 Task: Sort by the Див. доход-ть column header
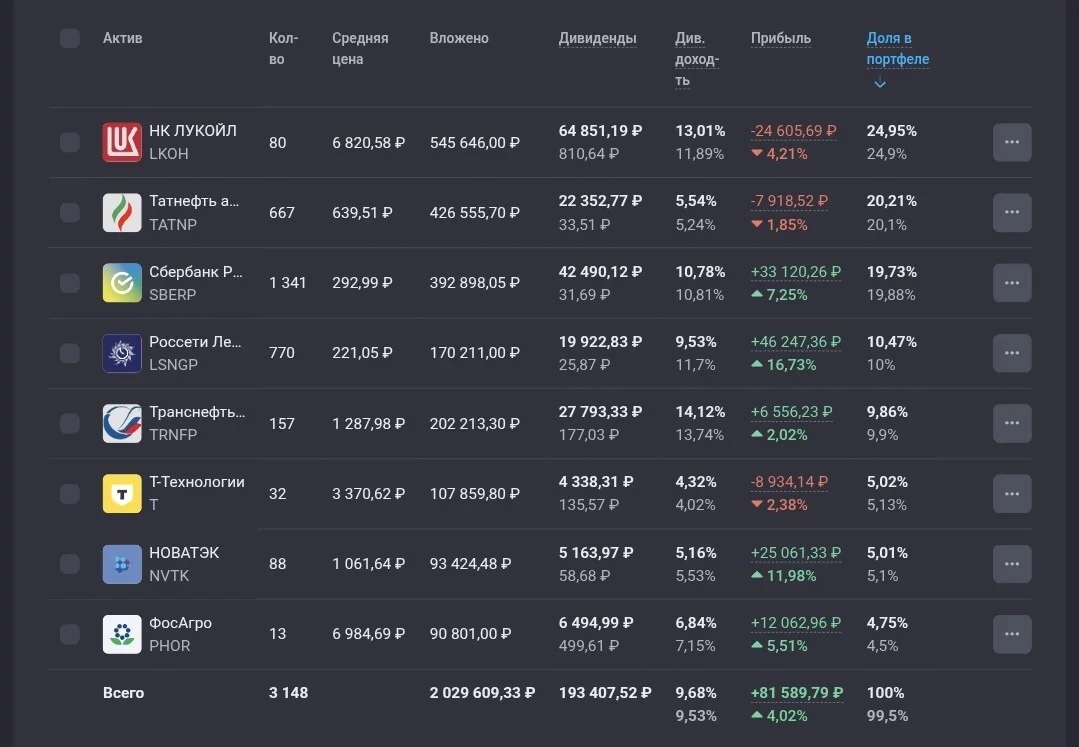696,59
